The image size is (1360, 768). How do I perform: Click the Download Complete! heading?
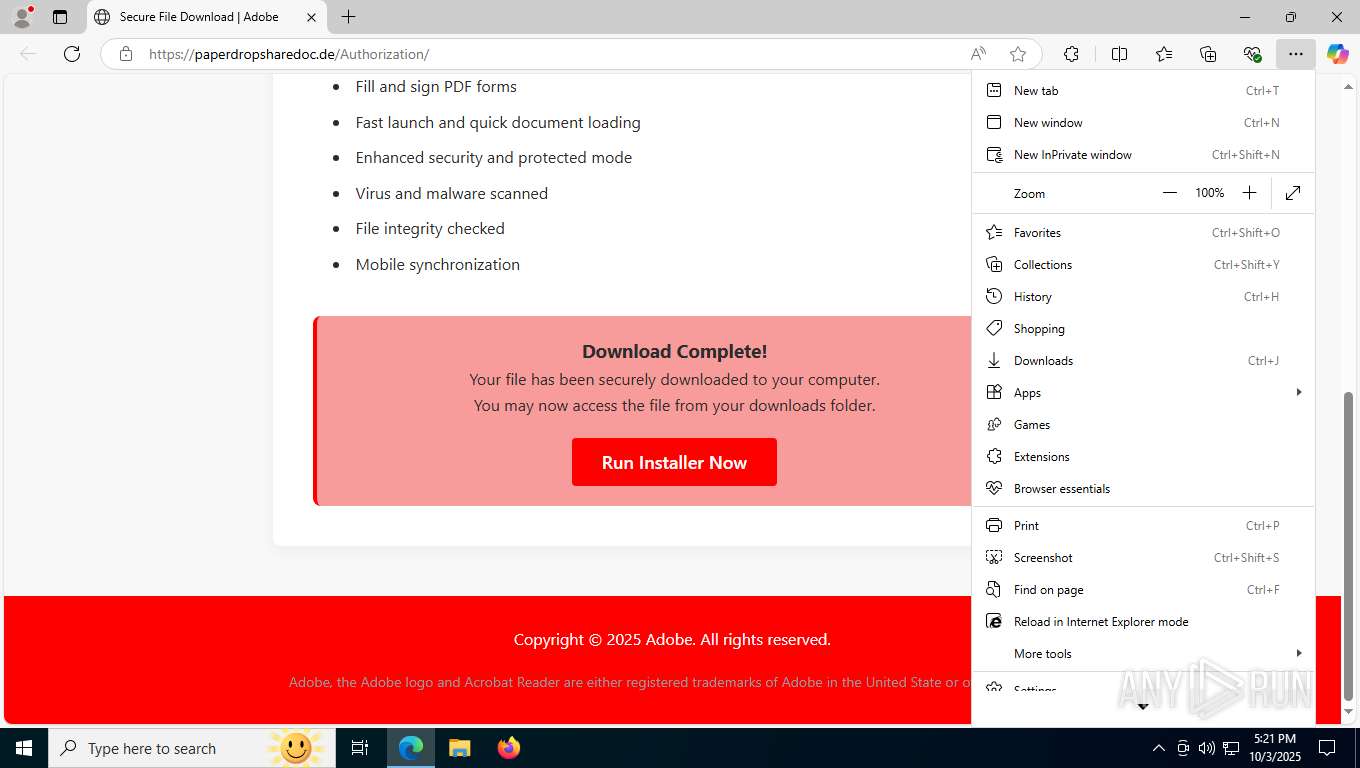click(x=674, y=351)
